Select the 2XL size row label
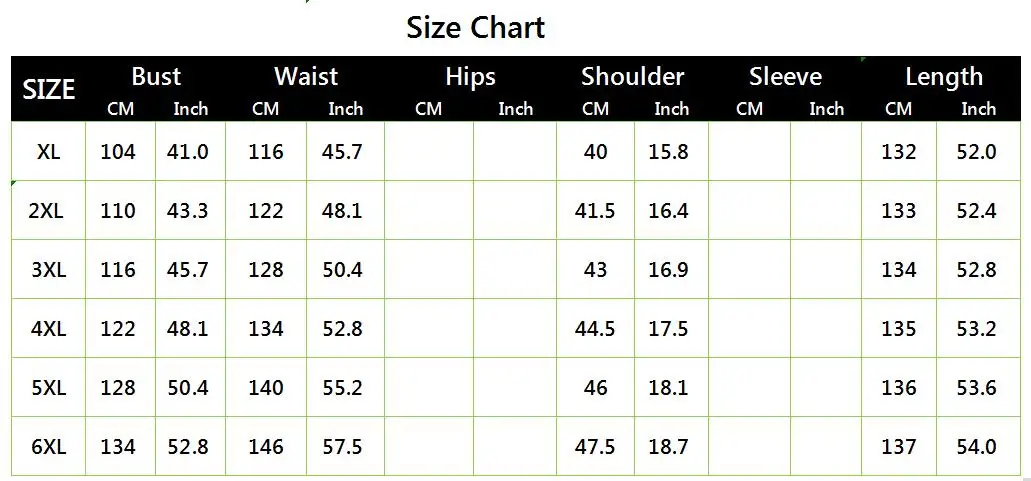Screen dimensions: 1031x481 (x=49, y=211)
